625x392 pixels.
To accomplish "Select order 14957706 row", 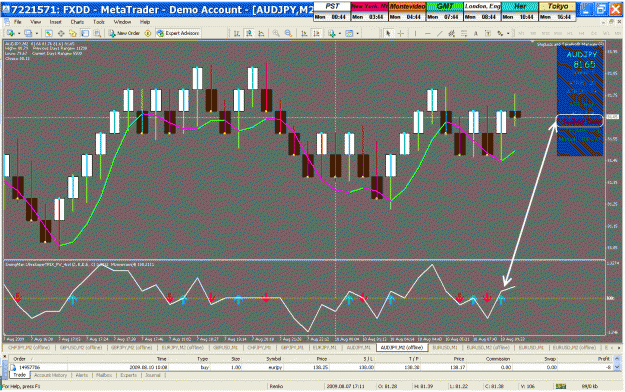I will click(x=311, y=367).
